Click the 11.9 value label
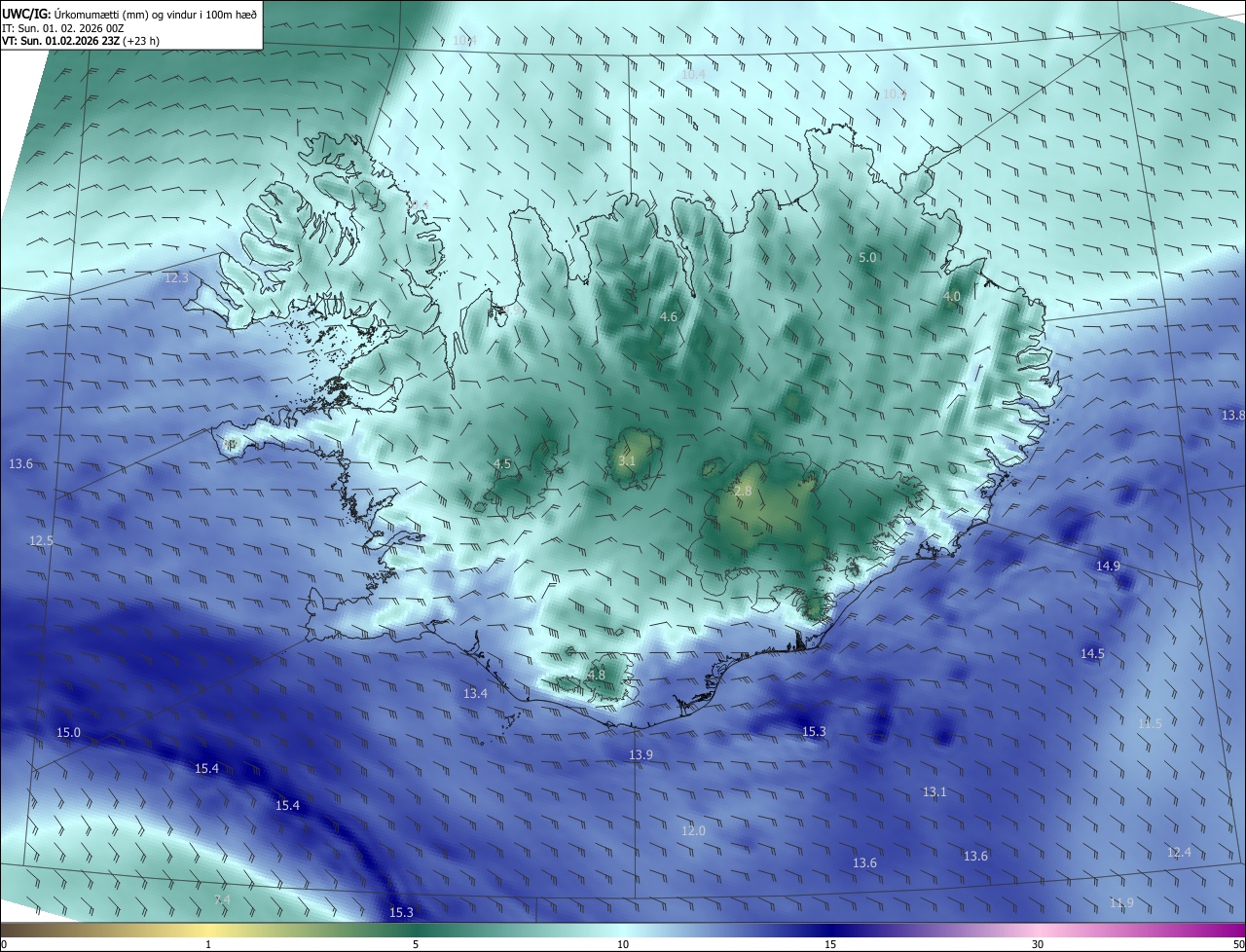The image size is (1246, 952). [1121, 902]
